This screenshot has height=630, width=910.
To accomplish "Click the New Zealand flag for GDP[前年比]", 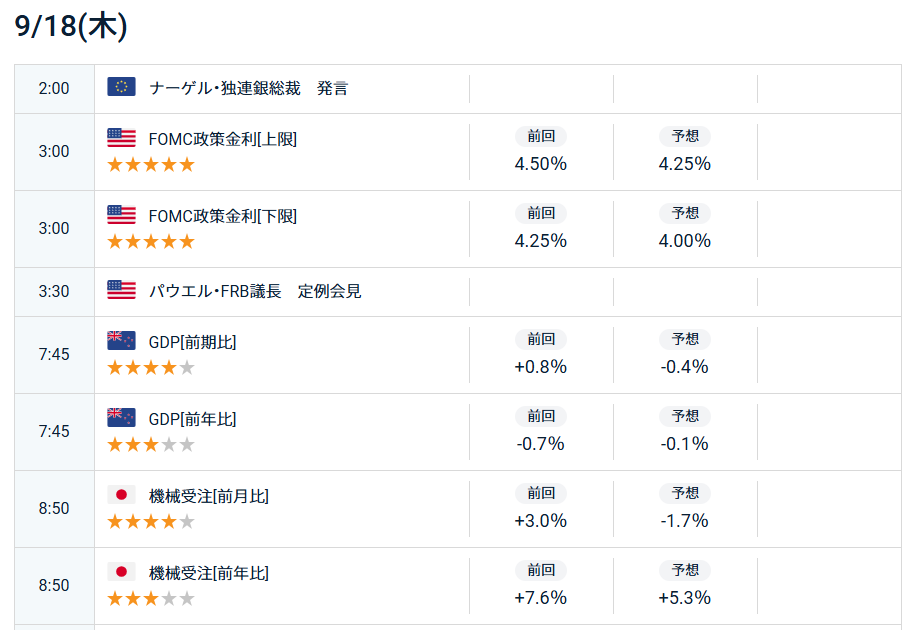I will point(121,418).
